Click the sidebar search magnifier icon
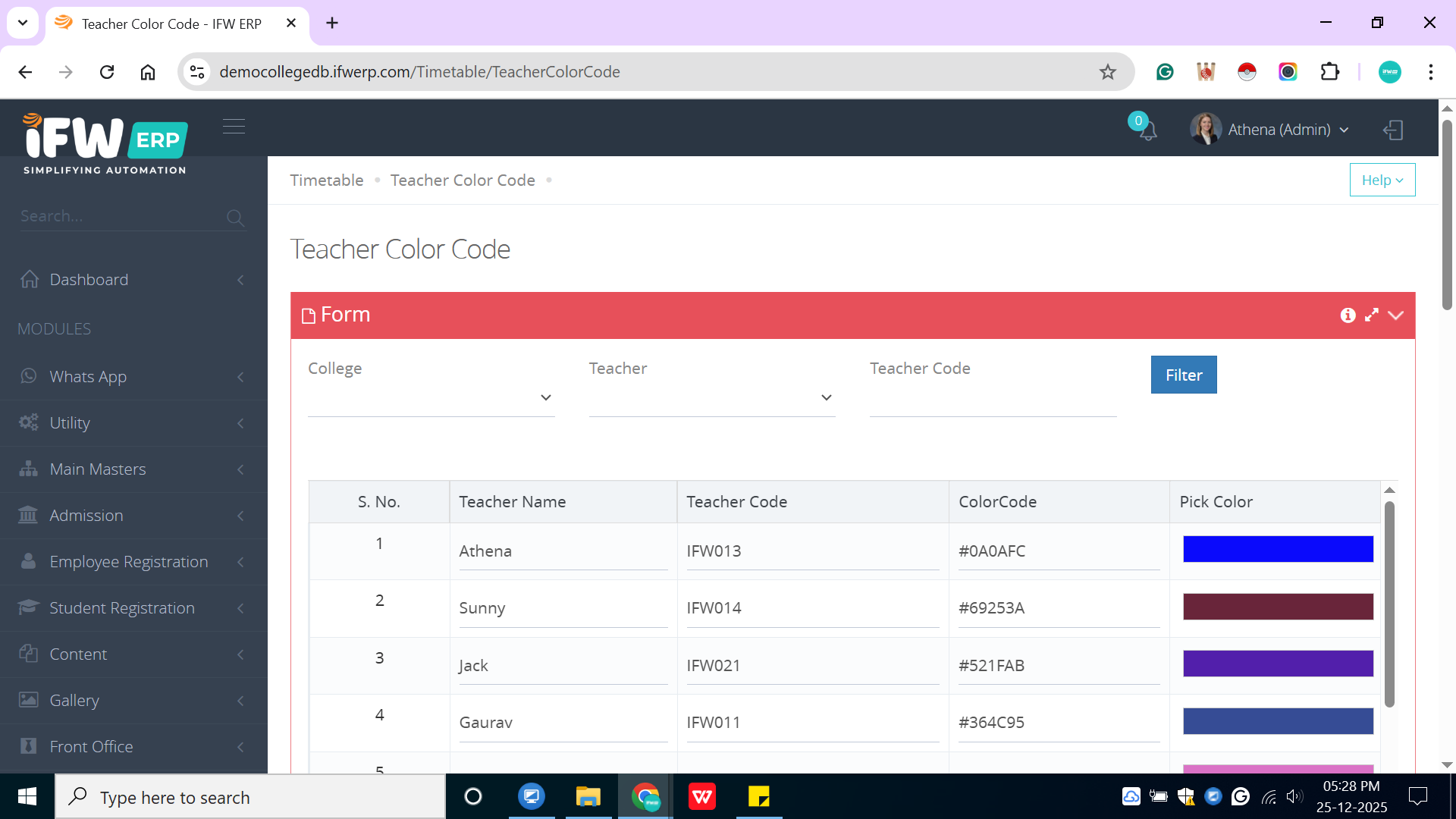The image size is (1456, 819). tap(235, 218)
